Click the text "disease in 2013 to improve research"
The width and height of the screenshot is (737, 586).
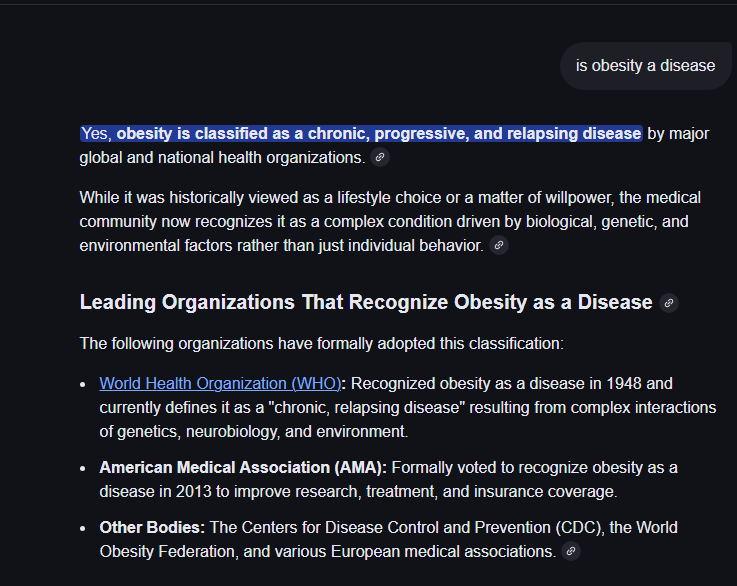228,492
